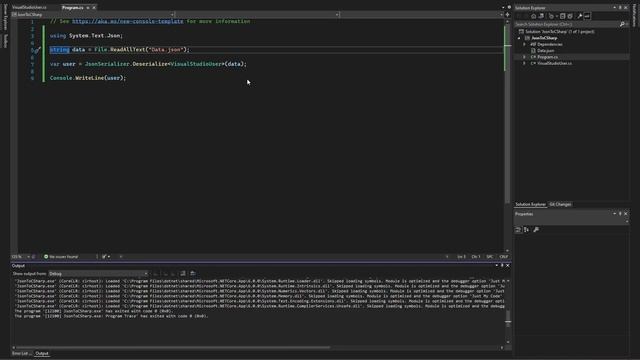Close the Program.cs editor tab
The width and height of the screenshot is (640, 360).
[94, 7]
